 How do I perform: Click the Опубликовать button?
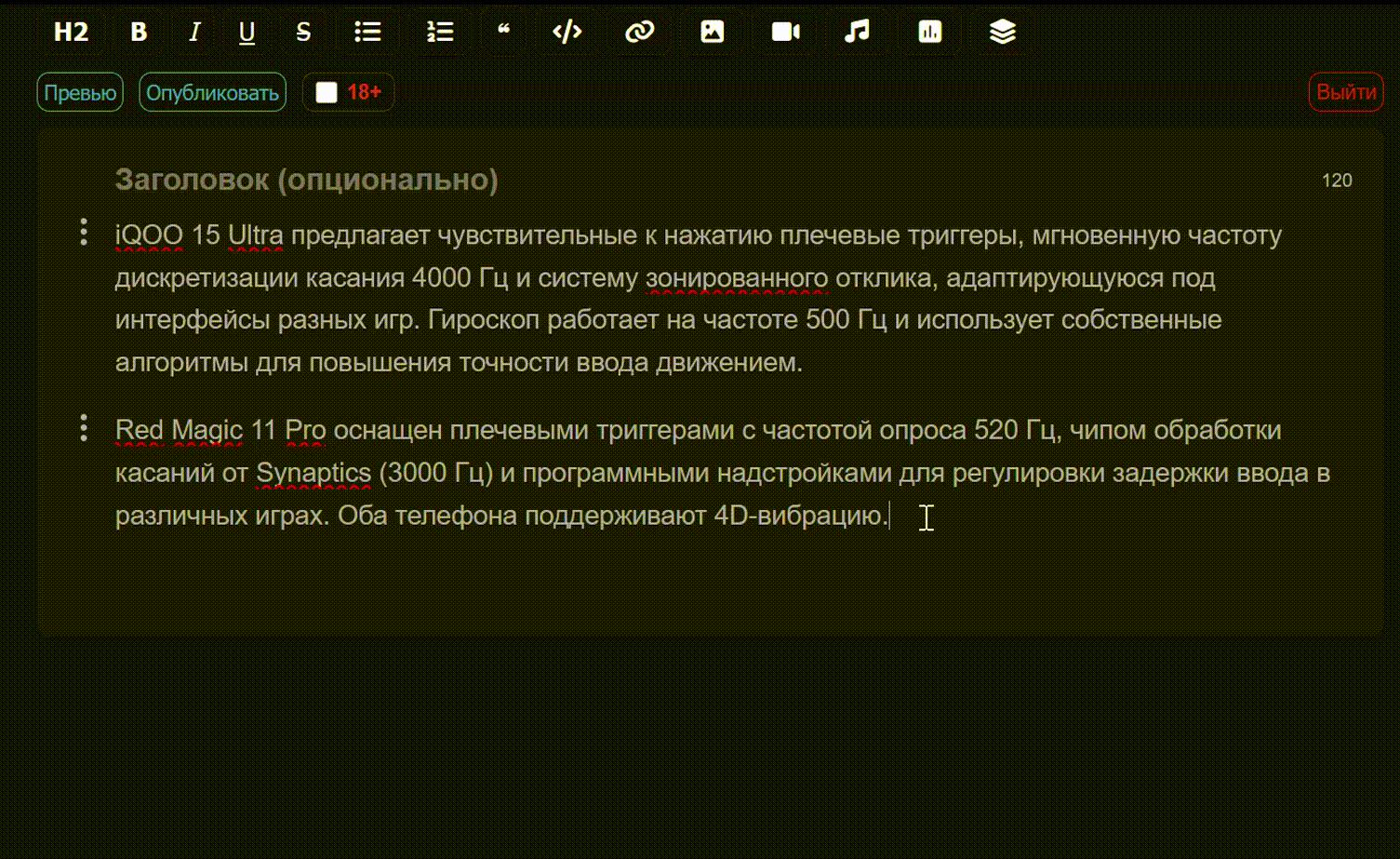212,91
